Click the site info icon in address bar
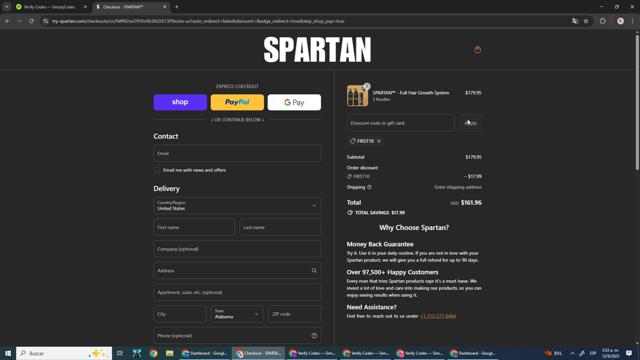Screen dimensions: 640x360 (46, 21)
